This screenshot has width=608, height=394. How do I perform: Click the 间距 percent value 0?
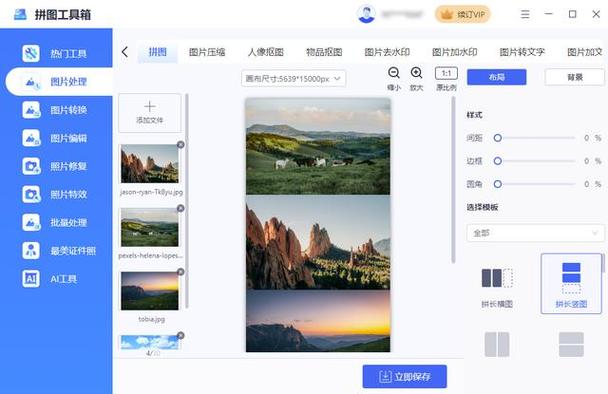click(x=586, y=138)
